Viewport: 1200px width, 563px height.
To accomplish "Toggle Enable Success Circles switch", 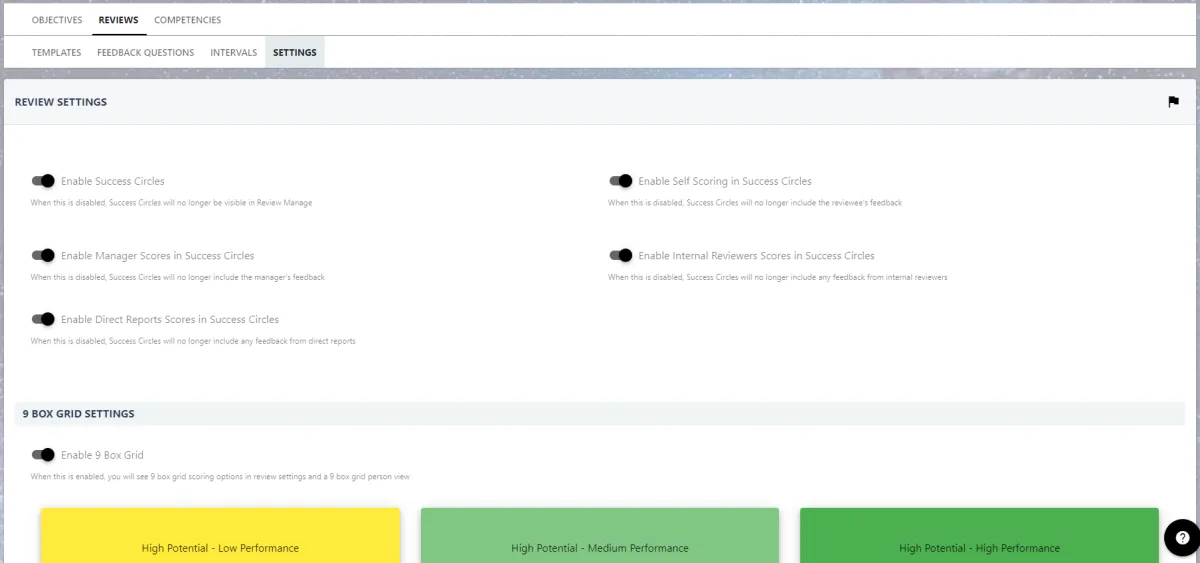I will [43, 181].
